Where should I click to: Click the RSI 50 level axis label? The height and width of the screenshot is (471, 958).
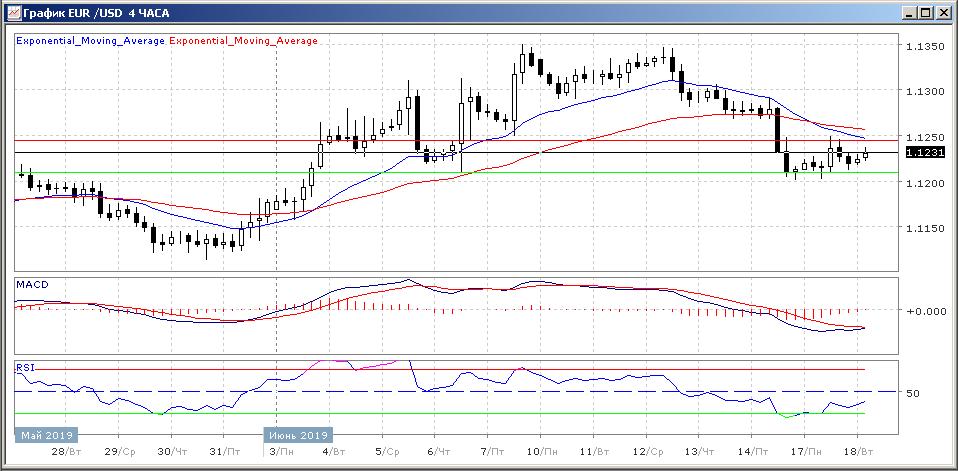[912, 393]
